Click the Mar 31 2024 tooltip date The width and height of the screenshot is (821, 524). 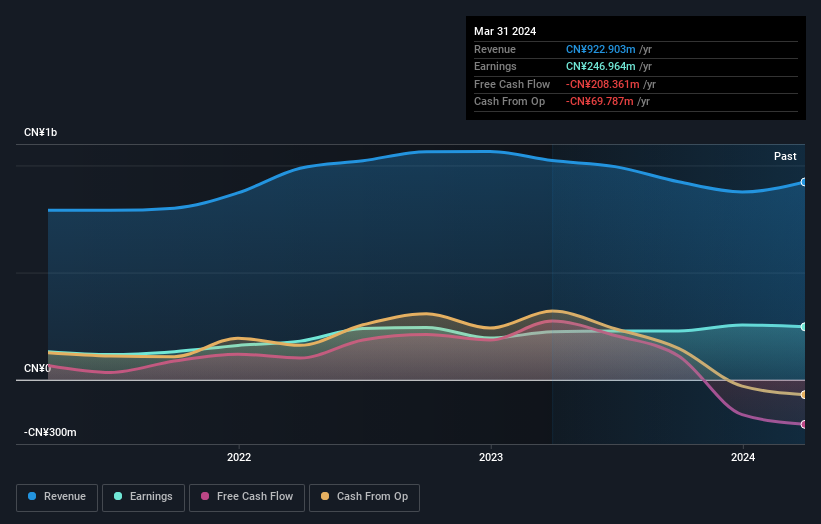(x=505, y=31)
